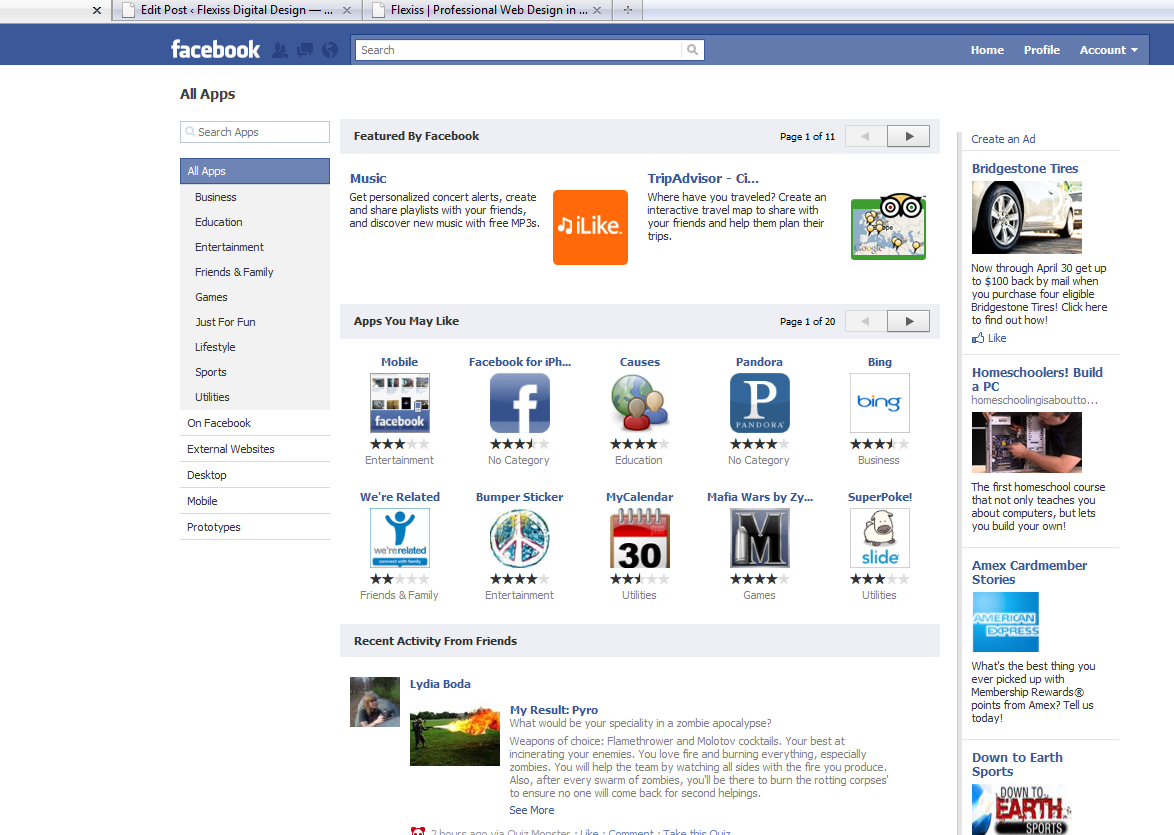Open the Desktop filter

(x=255, y=476)
